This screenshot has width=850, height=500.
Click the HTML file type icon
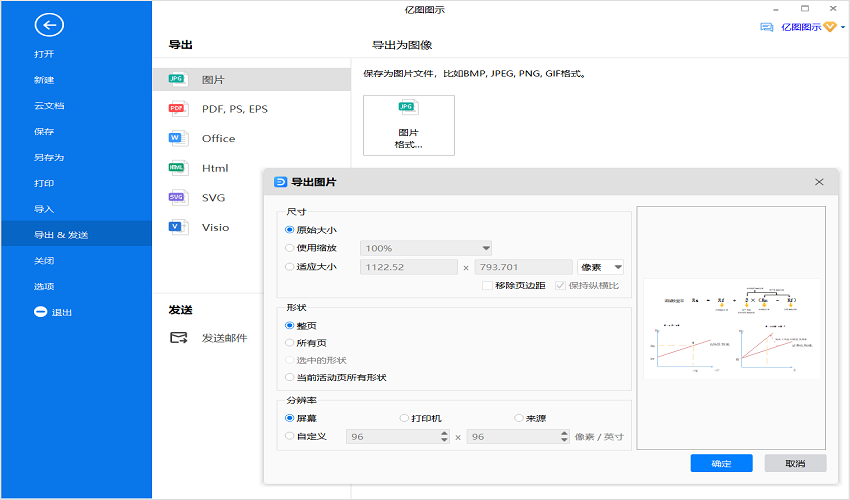pos(177,168)
